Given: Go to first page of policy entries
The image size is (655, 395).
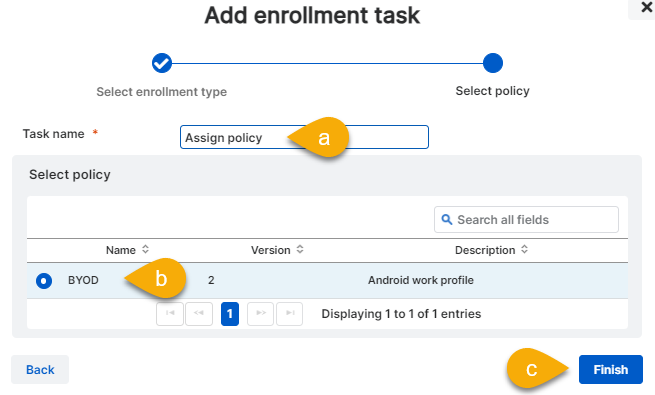Looking at the screenshot, I should 170,313.
